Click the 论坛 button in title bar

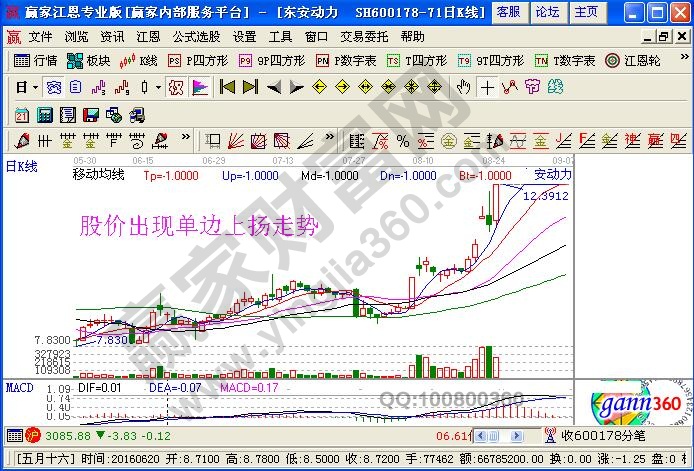pos(547,12)
